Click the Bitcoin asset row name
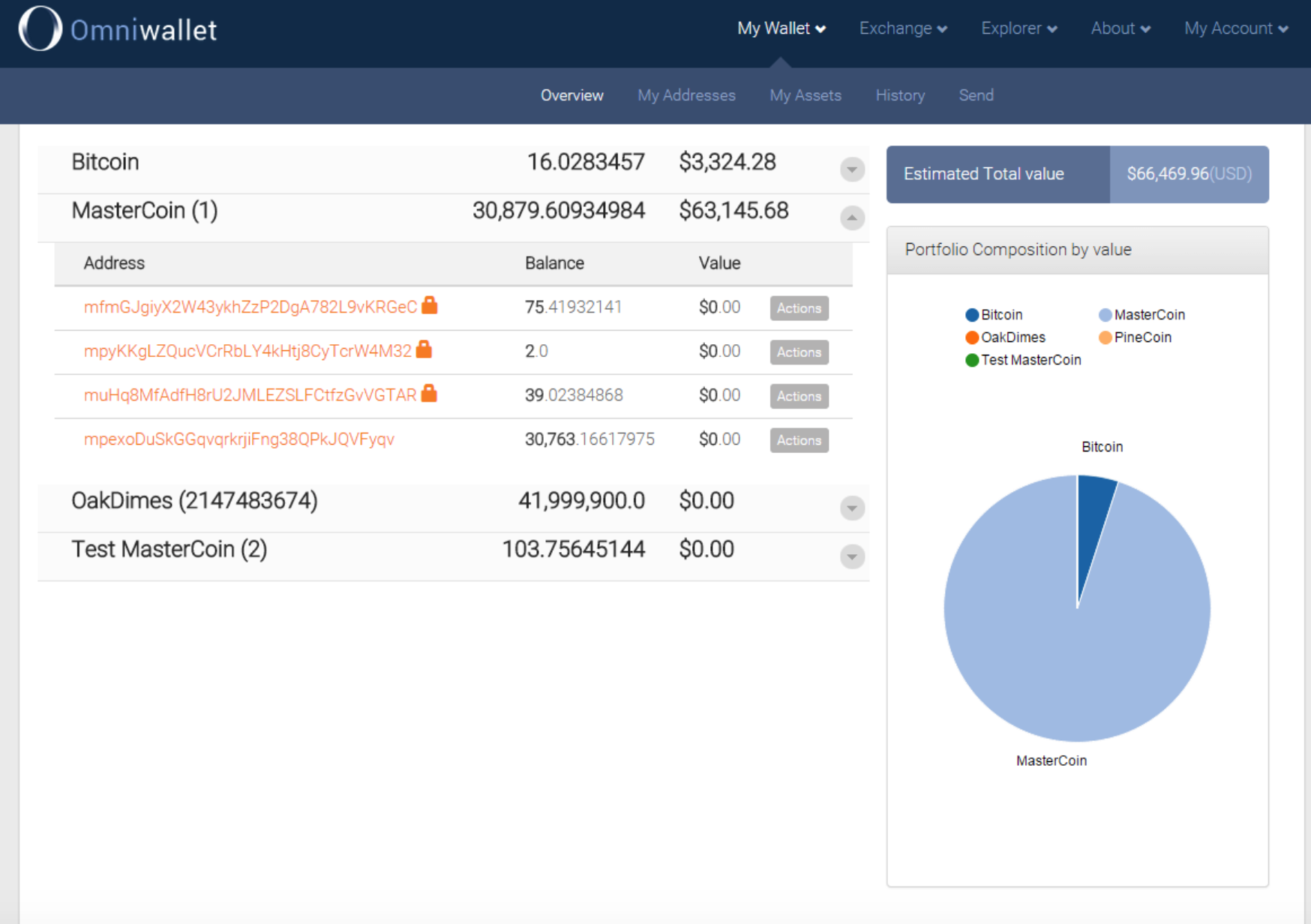Screen dimensions: 1311x924 (105, 162)
